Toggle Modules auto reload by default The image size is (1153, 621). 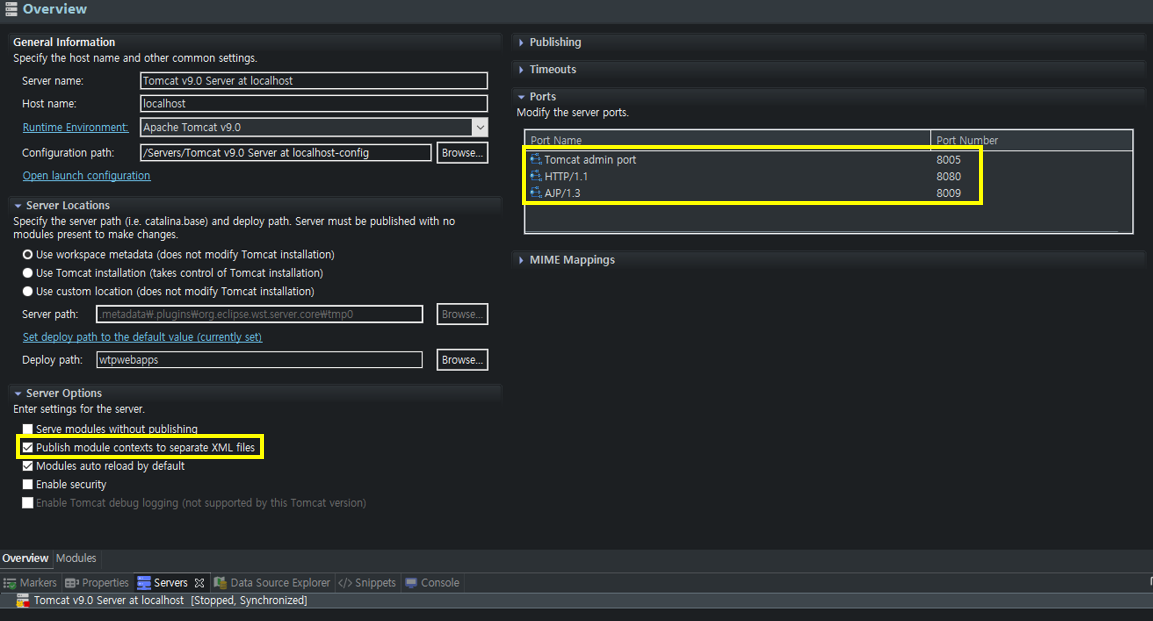tap(27, 466)
